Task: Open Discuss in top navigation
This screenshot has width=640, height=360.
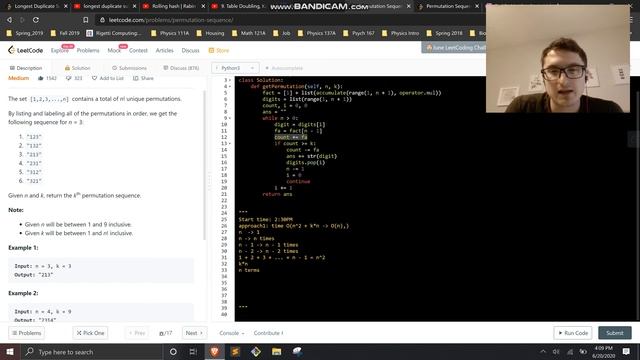Action: (190, 50)
